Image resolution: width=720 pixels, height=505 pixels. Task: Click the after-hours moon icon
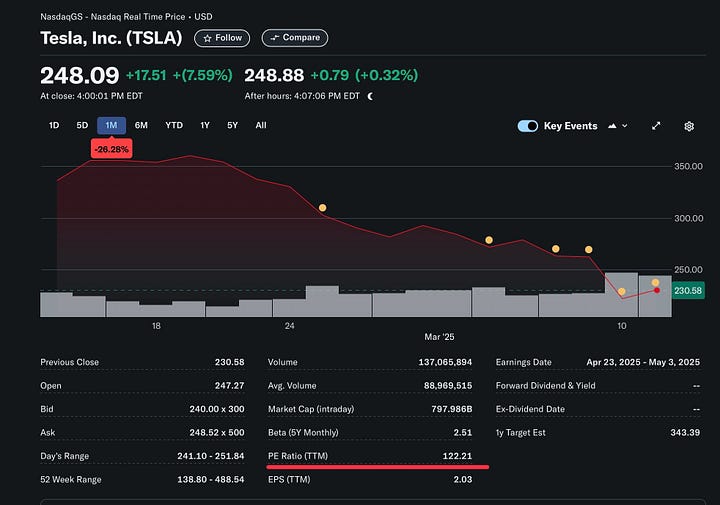371,96
